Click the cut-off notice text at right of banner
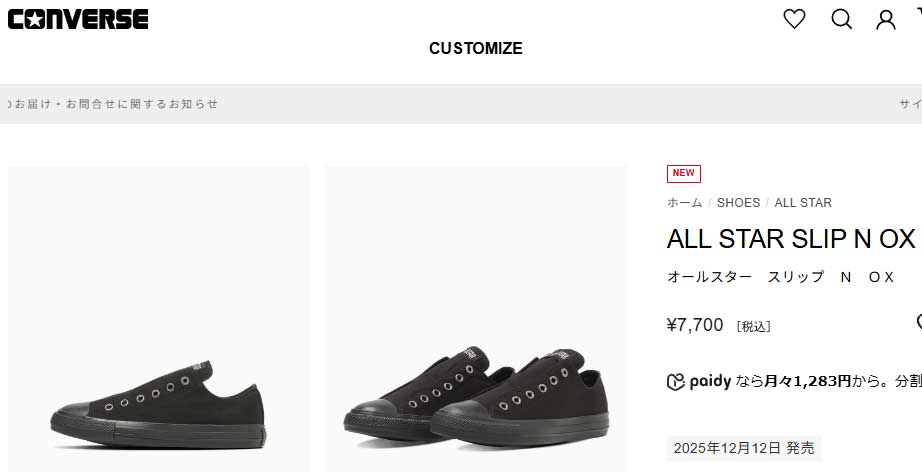 coord(909,104)
